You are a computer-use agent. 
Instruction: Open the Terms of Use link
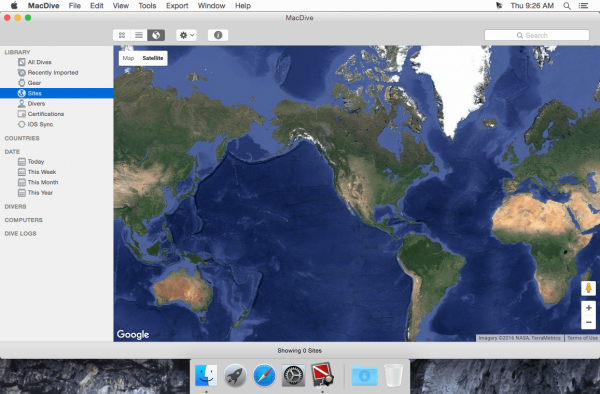(x=582, y=338)
